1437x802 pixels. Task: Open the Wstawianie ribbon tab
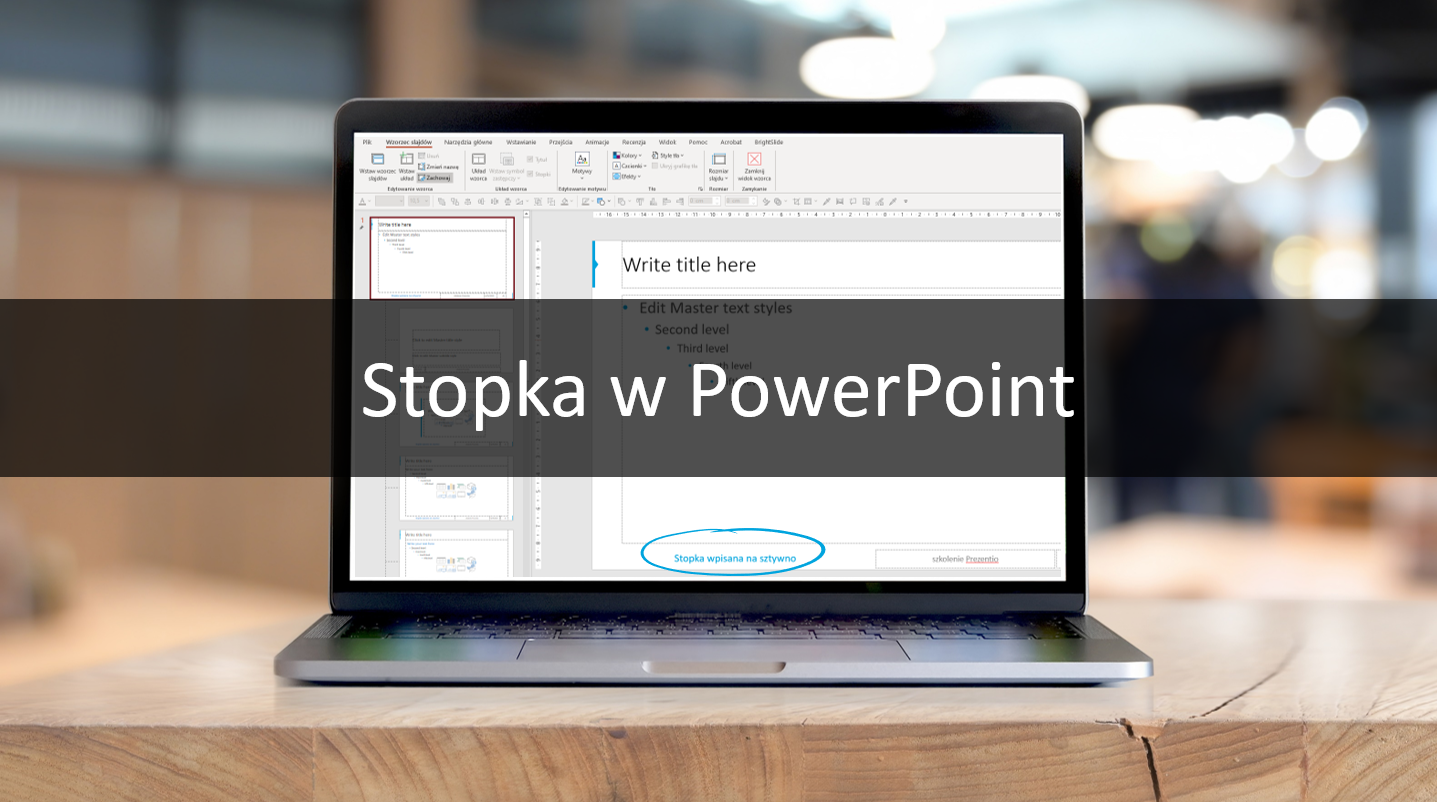coord(521,142)
